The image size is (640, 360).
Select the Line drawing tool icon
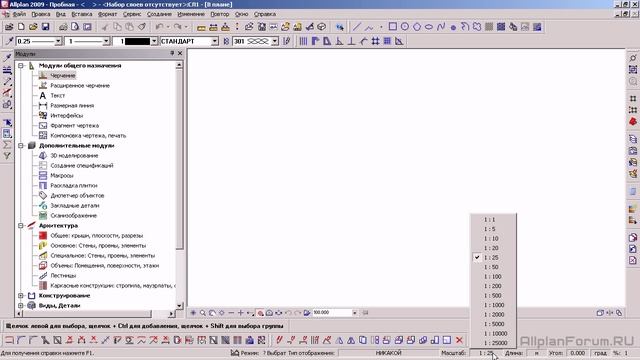pyautogui.click(x=357, y=27)
